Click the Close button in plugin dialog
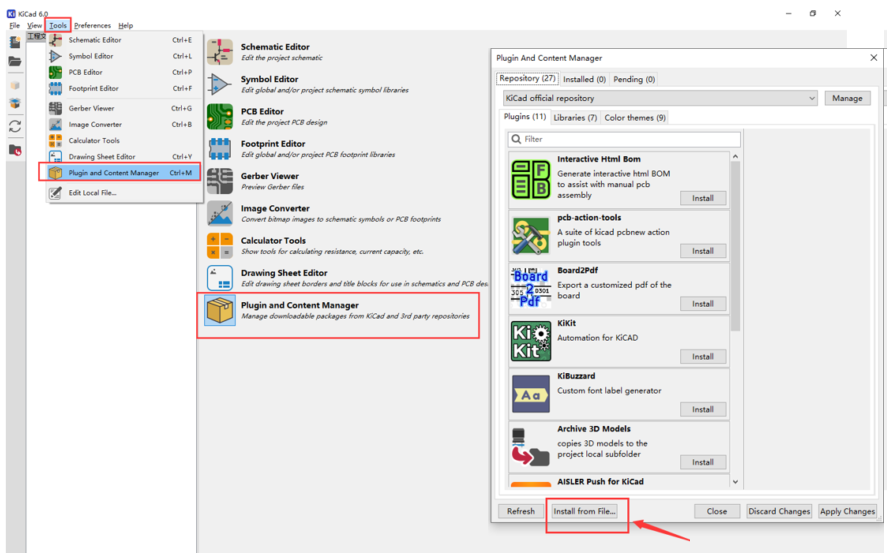Screen dimensions: 887x553 (x=717, y=511)
